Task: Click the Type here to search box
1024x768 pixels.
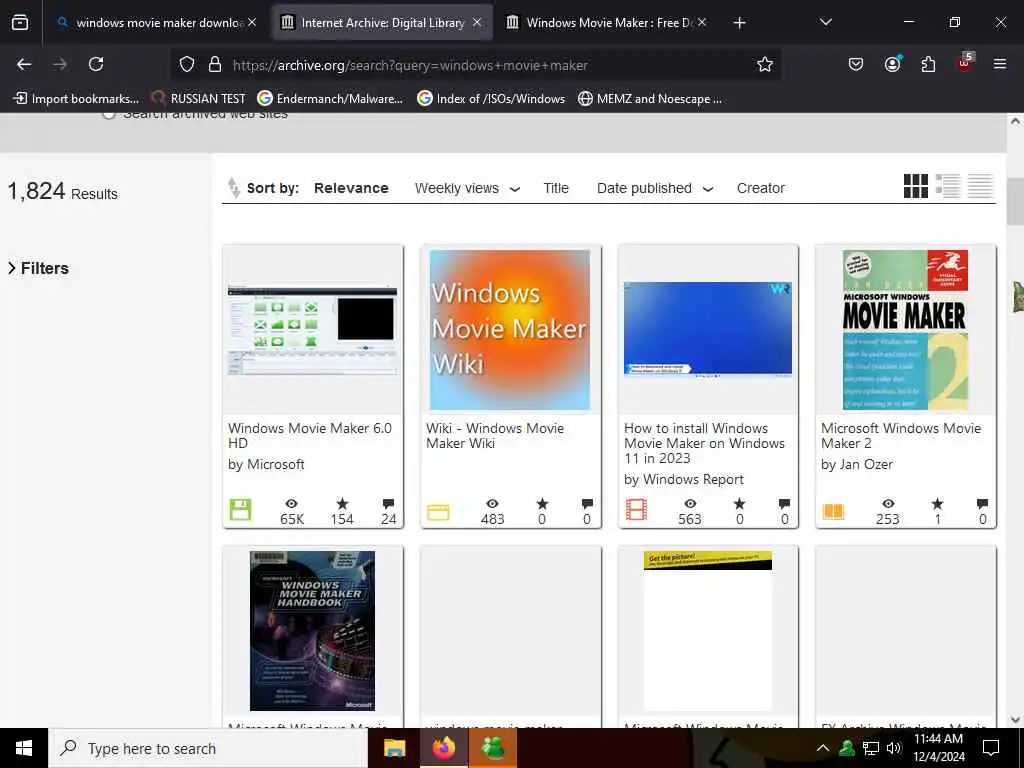Action: [x=208, y=748]
